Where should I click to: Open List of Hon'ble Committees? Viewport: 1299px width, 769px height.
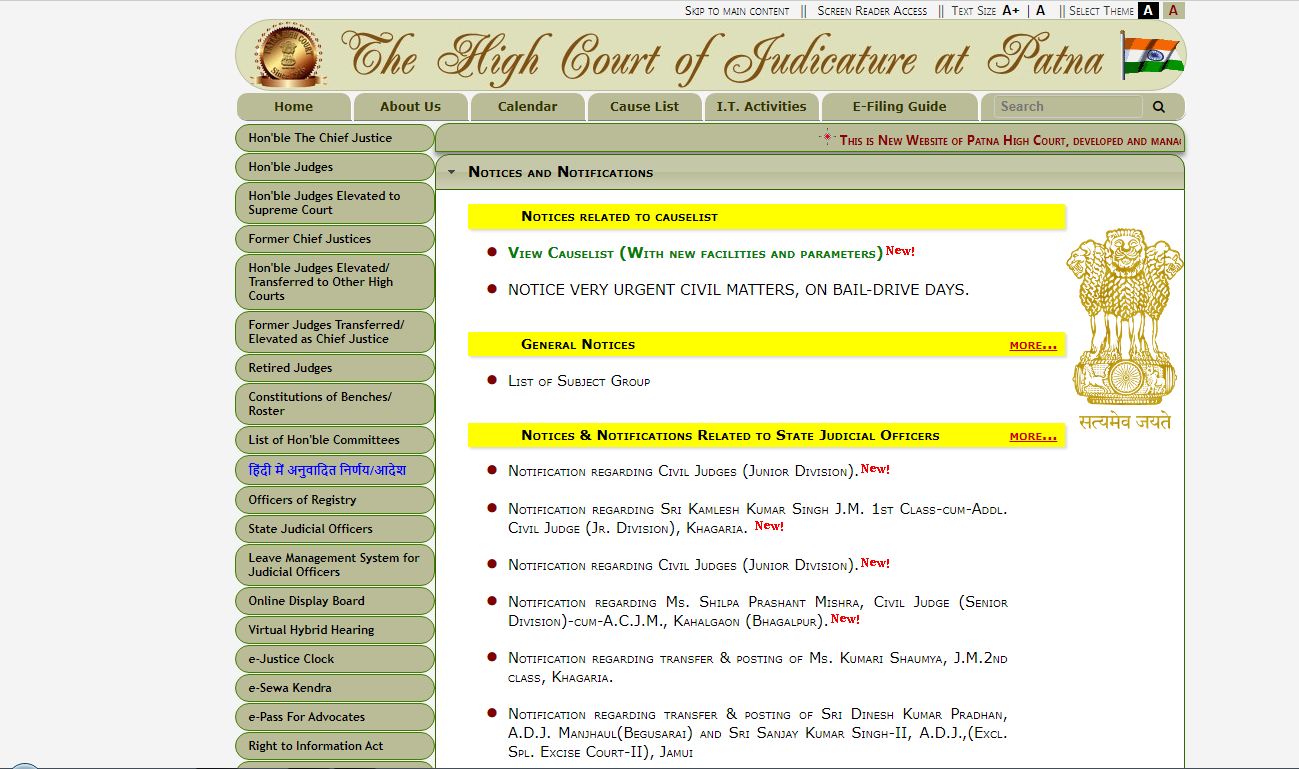335,440
